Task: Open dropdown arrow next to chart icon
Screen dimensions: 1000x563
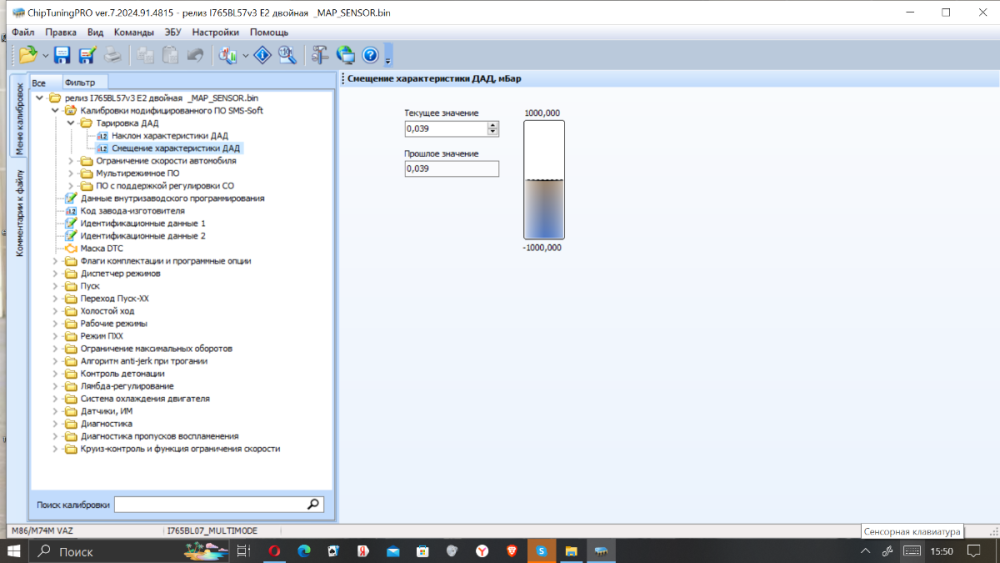Action: click(x=246, y=56)
